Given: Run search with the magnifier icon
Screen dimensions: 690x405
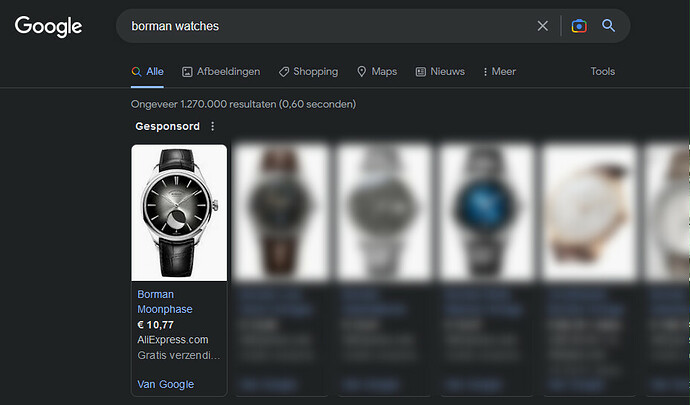Looking at the screenshot, I should [x=609, y=26].
